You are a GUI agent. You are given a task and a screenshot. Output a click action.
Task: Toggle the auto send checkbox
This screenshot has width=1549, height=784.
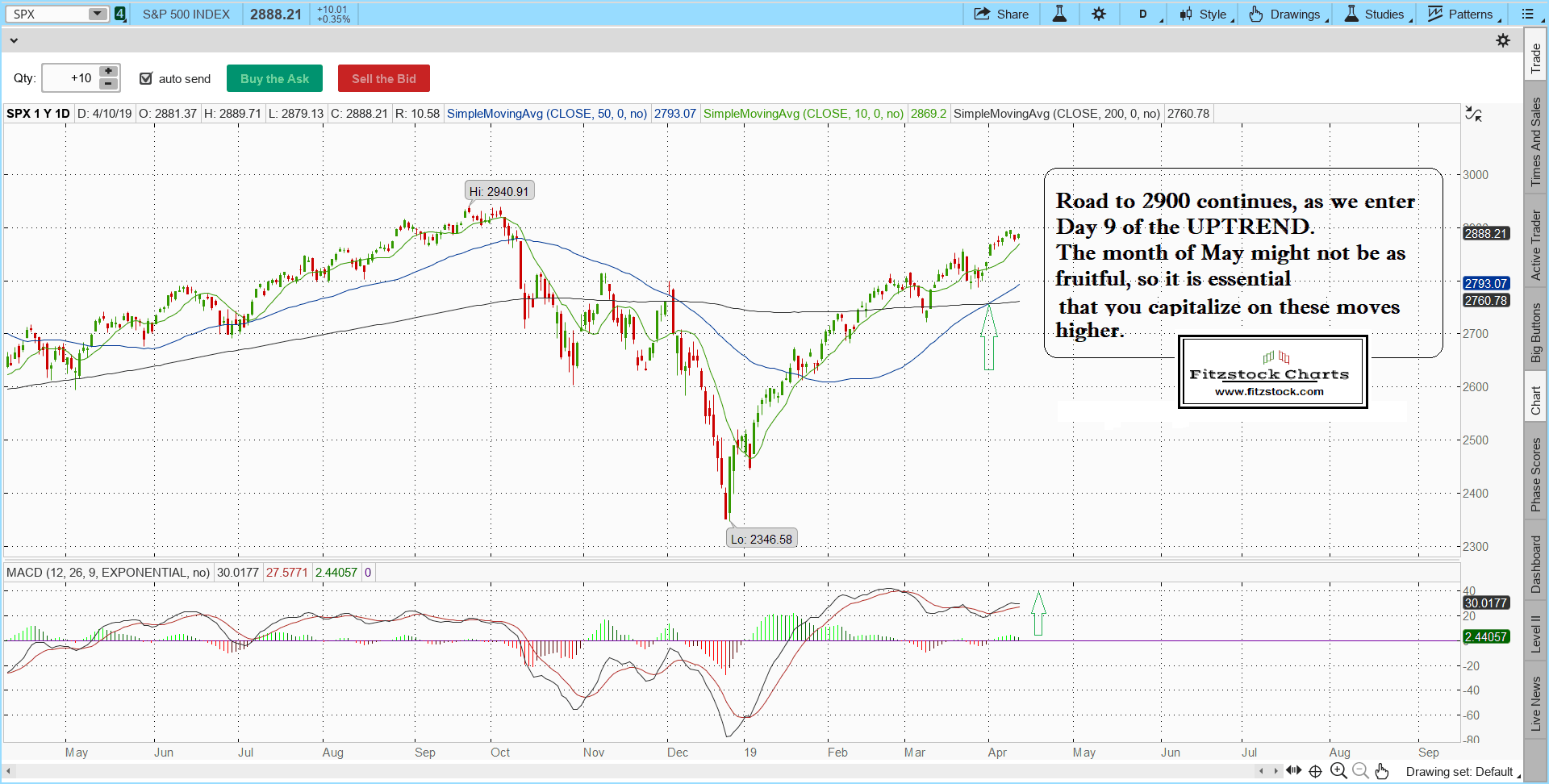[x=146, y=78]
